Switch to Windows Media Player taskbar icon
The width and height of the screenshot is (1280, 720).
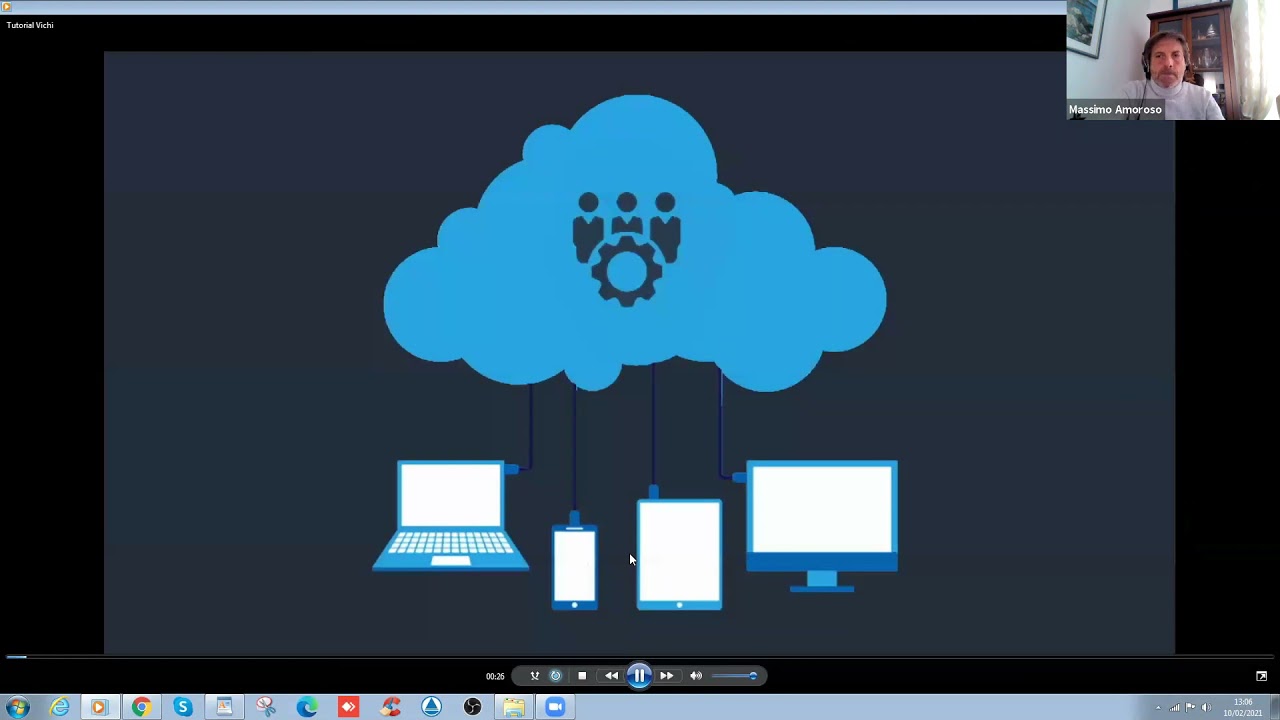(98, 707)
